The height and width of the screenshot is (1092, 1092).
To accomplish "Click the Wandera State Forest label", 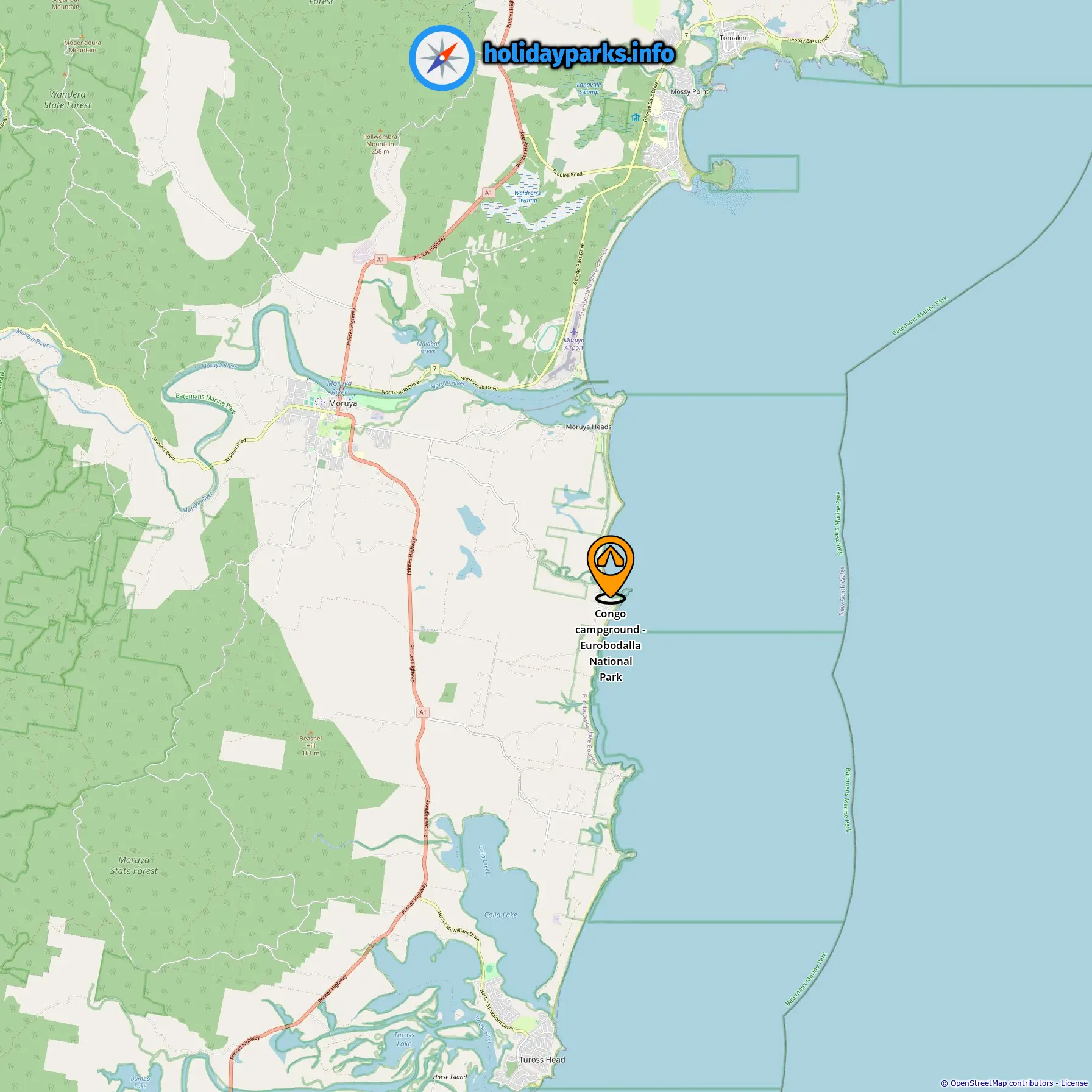I will point(67,99).
